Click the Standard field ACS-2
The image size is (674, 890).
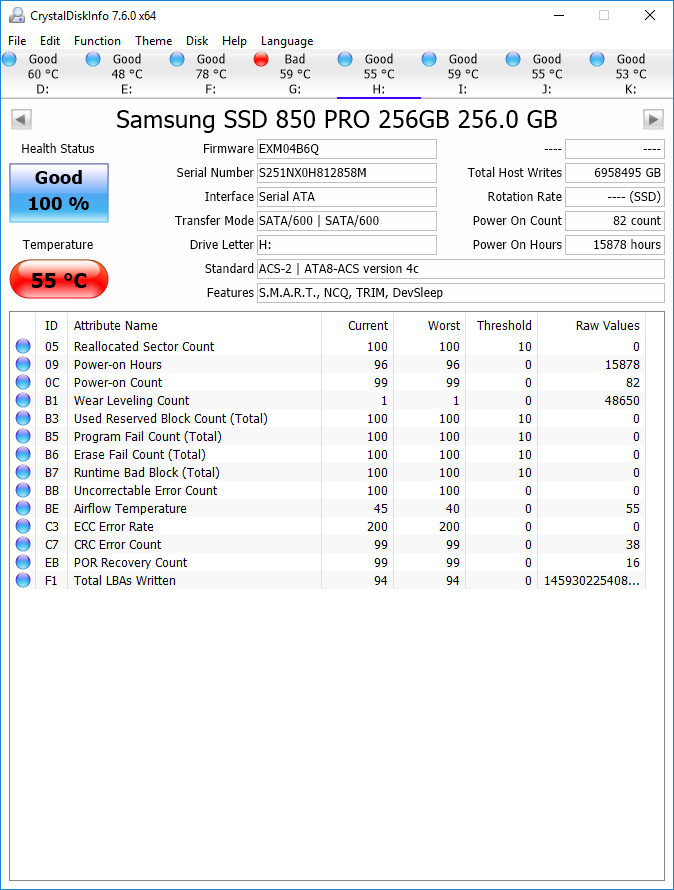pyautogui.click(x=461, y=268)
